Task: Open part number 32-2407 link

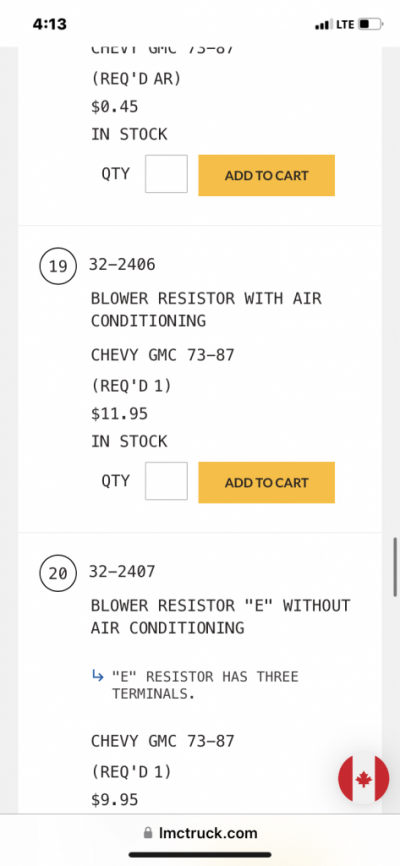Action: click(122, 572)
